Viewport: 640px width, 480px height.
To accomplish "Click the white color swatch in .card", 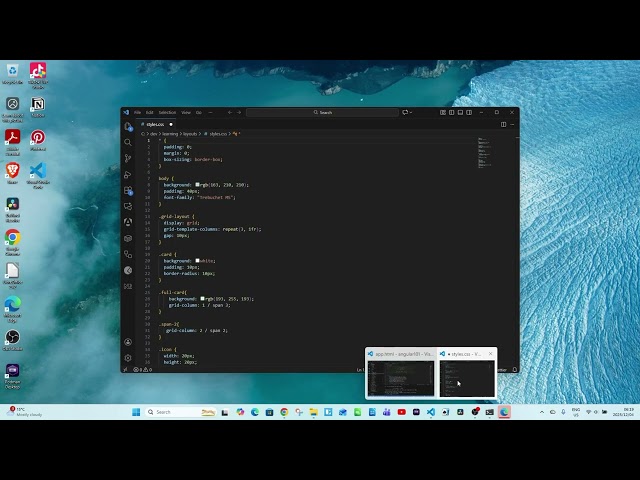I will tap(198, 261).
